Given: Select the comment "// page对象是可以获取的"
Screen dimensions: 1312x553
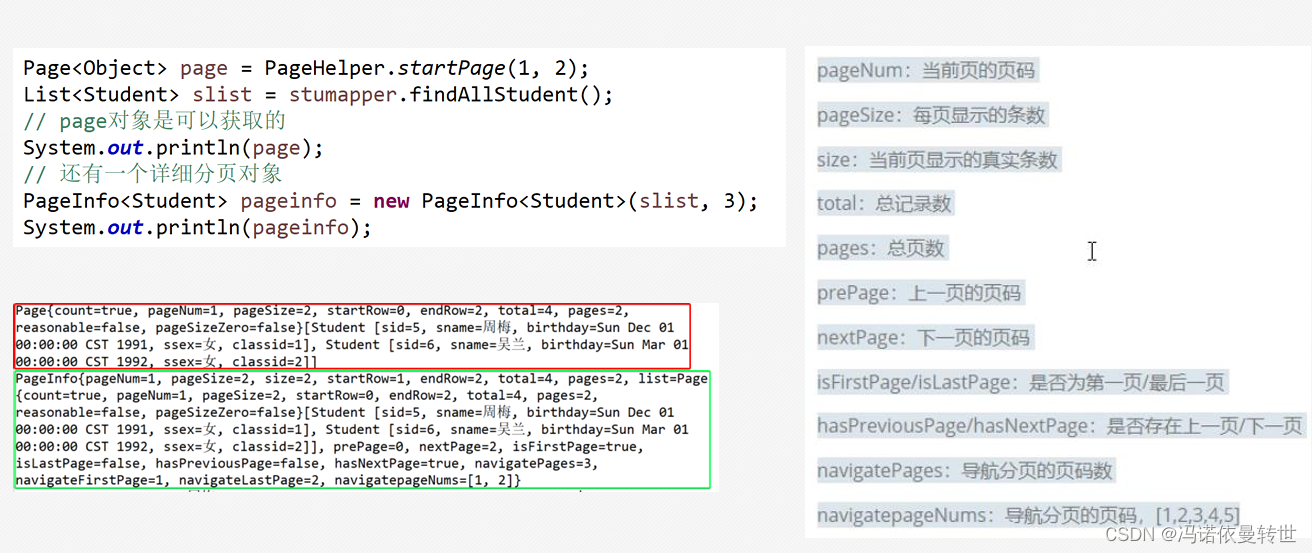Looking at the screenshot, I should tap(155, 121).
